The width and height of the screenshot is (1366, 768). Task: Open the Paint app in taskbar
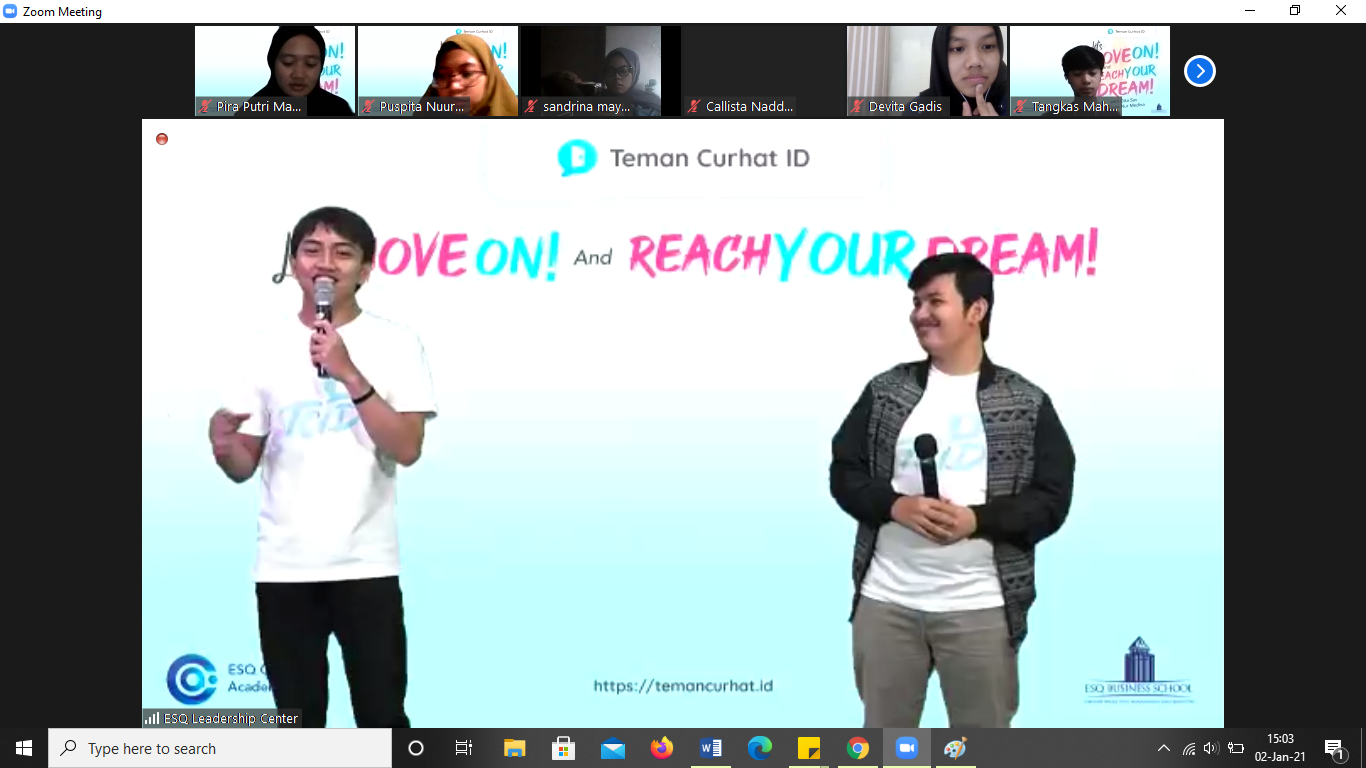(955, 748)
